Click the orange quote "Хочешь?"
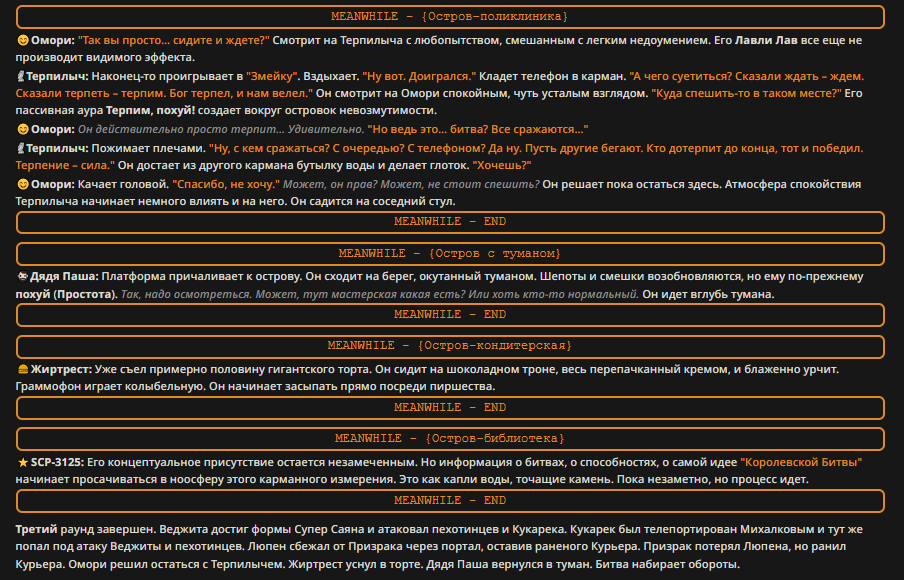 502,165
